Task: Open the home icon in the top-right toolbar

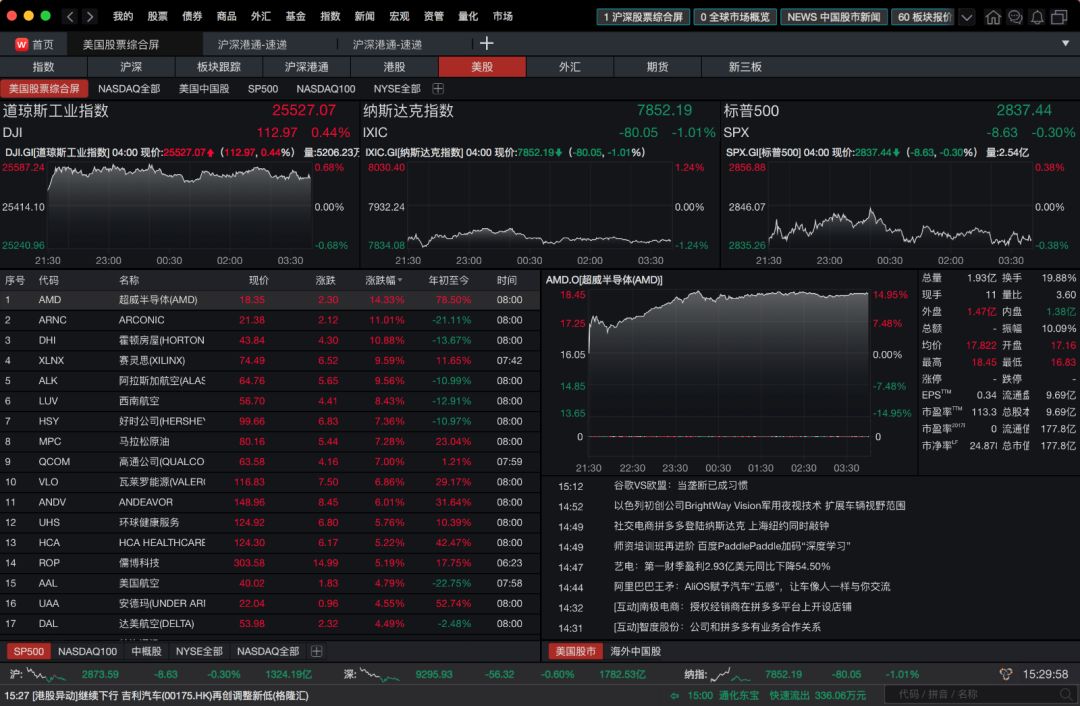Action: [993, 17]
